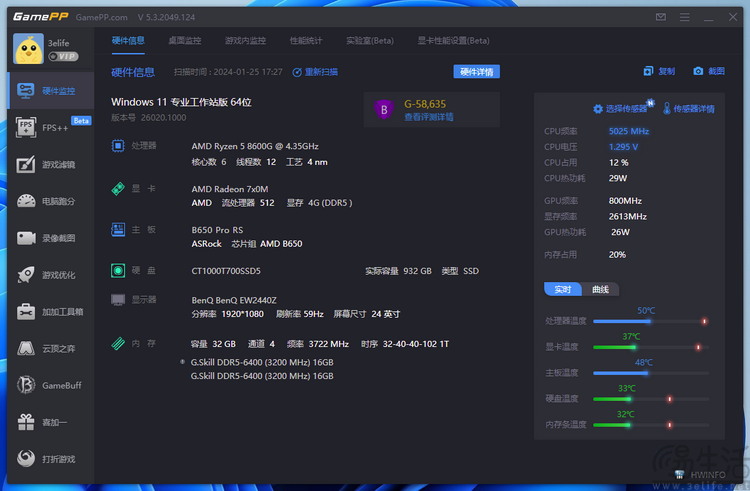Click the 显卡 graphics card icon
This screenshot has height=491, width=750.
coord(118,188)
